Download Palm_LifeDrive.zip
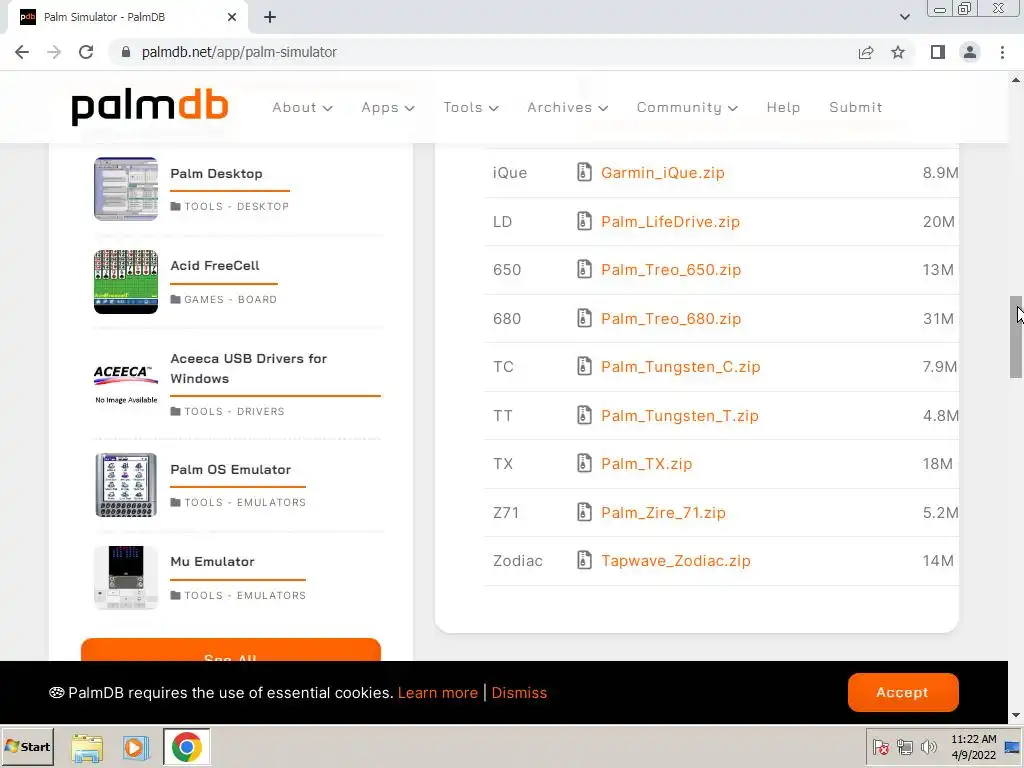Image resolution: width=1024 pixels, height=768 pixels. point(670,221)
